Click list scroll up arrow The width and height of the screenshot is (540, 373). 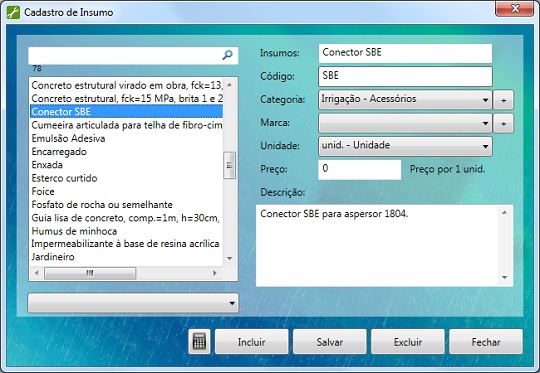(x=230, y=85)
